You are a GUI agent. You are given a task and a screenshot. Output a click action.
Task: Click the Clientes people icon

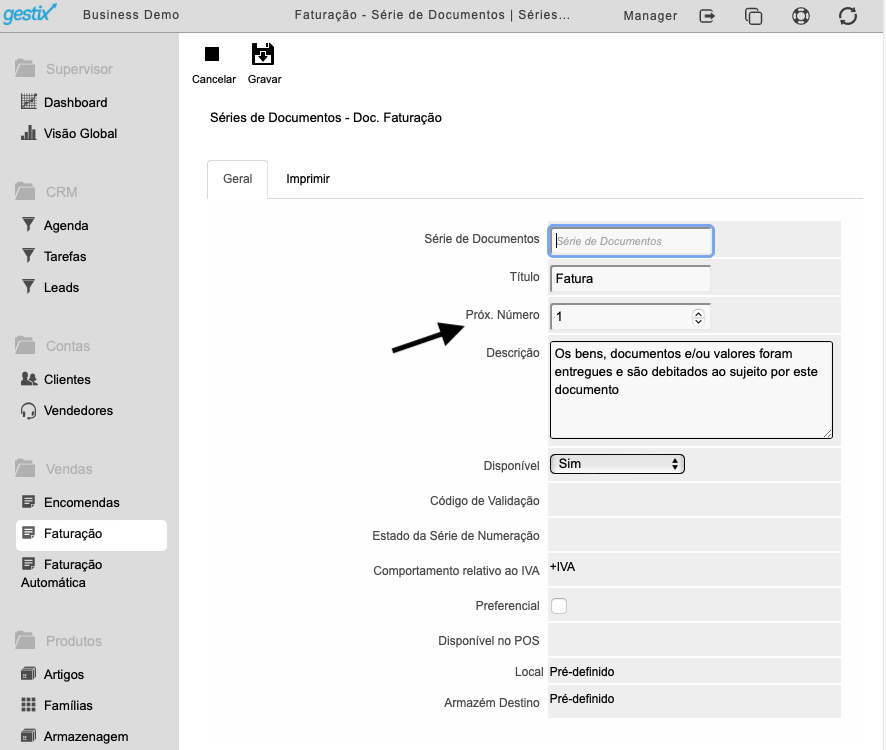29,379
